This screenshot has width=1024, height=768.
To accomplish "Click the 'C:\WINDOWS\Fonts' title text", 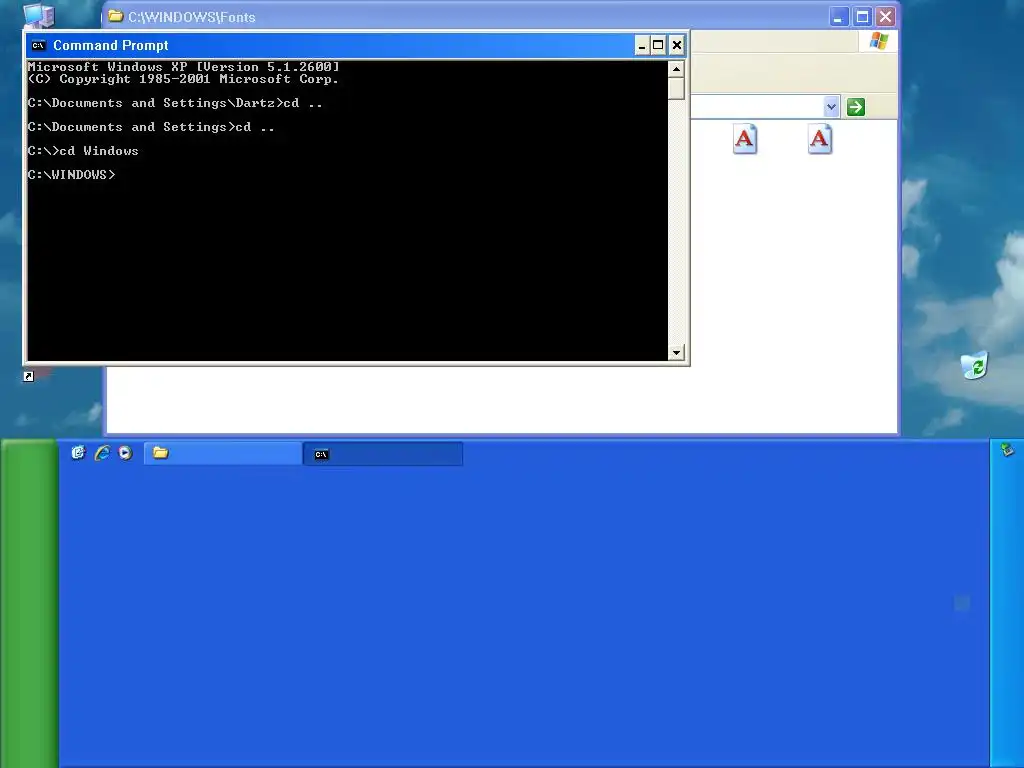I will (191, 17).
